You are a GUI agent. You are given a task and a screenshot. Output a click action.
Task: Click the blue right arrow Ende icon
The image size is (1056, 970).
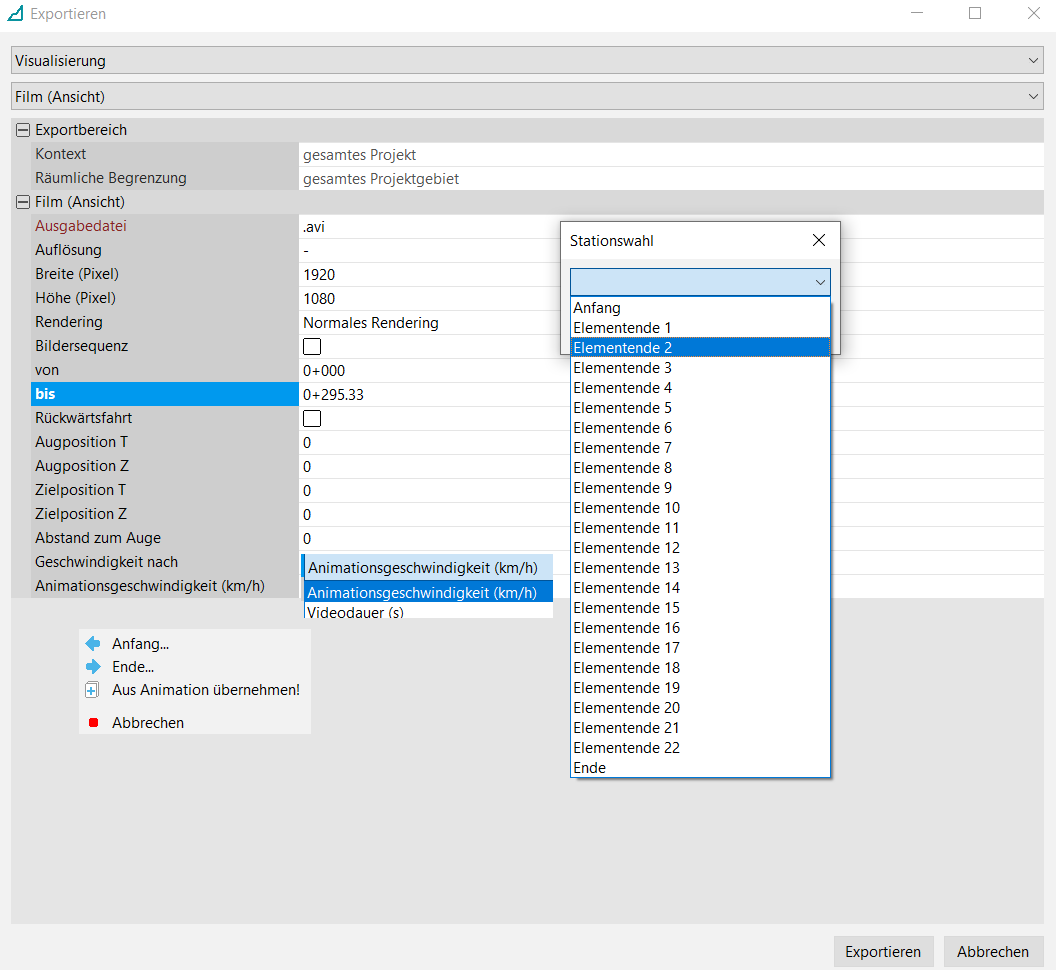click(93, 667)
